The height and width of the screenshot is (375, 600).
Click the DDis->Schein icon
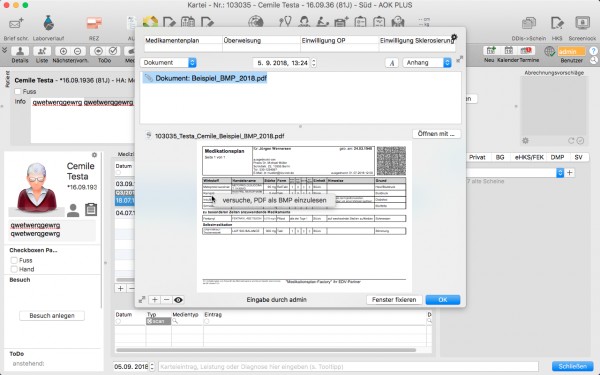coord(528,23)
